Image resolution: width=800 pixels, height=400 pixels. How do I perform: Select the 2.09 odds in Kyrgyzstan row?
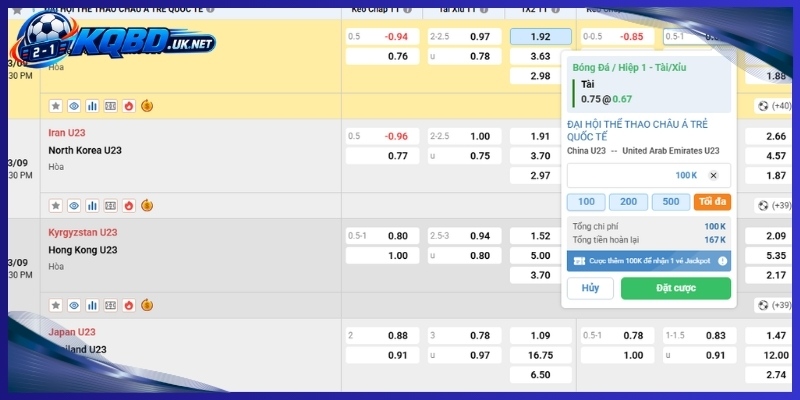pos(769,236)
